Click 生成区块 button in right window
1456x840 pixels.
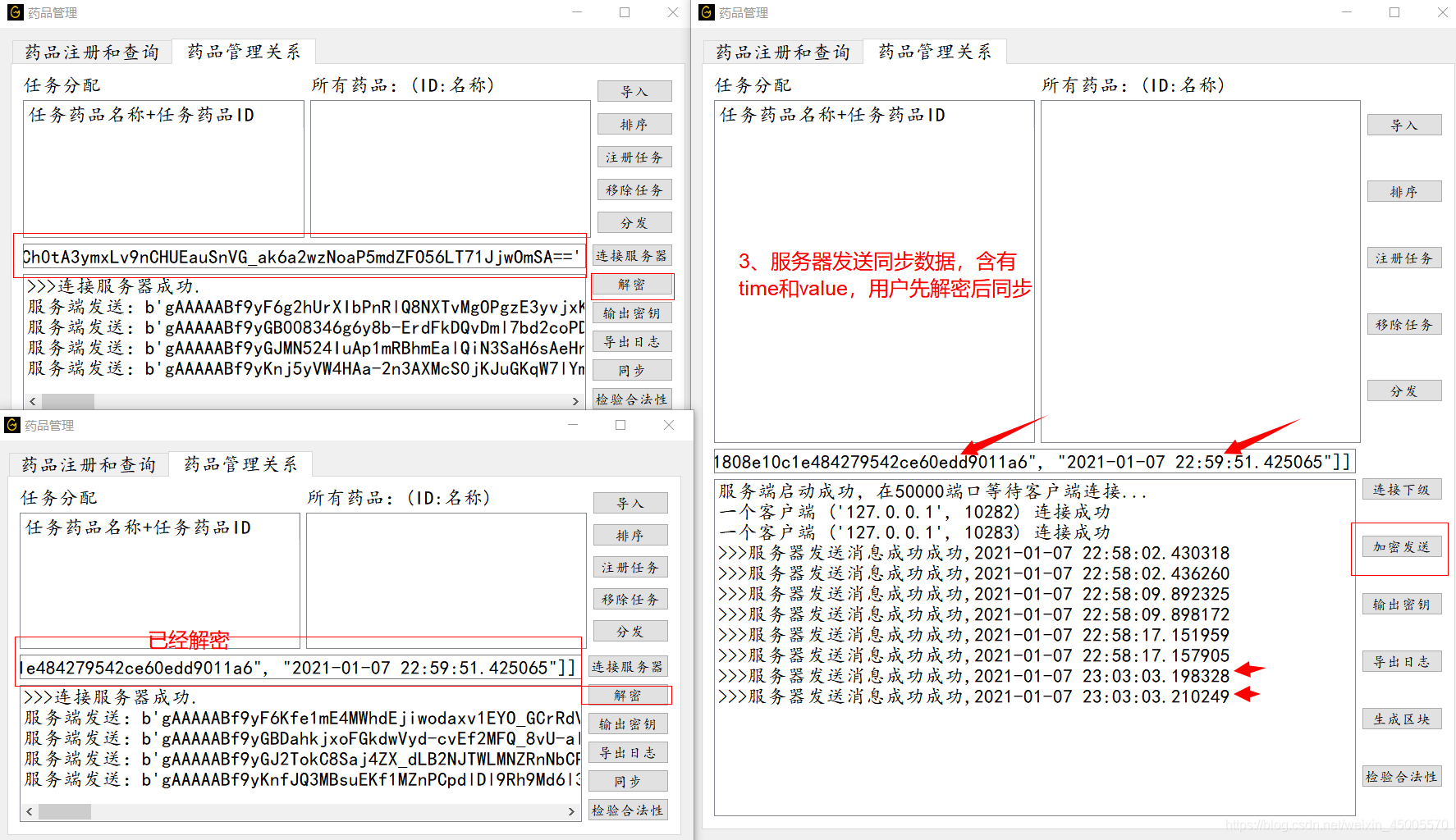[x=1402, y=719]
